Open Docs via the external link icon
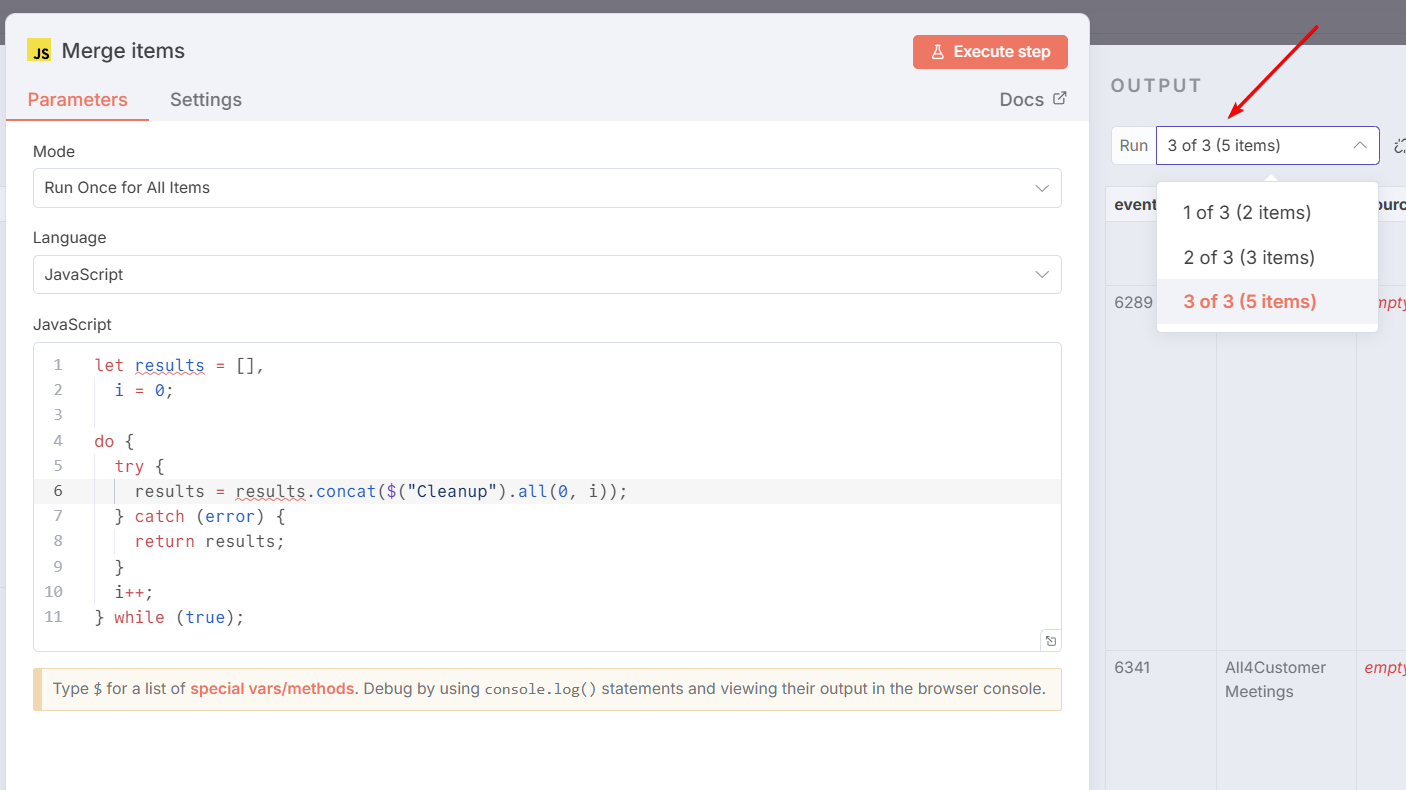Image resolution: width=1406 pixels, height=790 pixels. (1060, 99)
